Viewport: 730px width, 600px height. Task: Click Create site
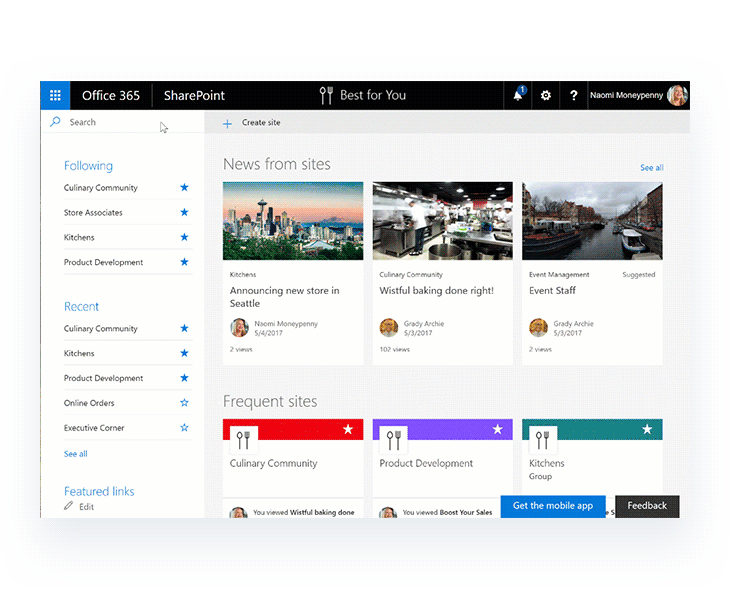[x=261, y=123]
